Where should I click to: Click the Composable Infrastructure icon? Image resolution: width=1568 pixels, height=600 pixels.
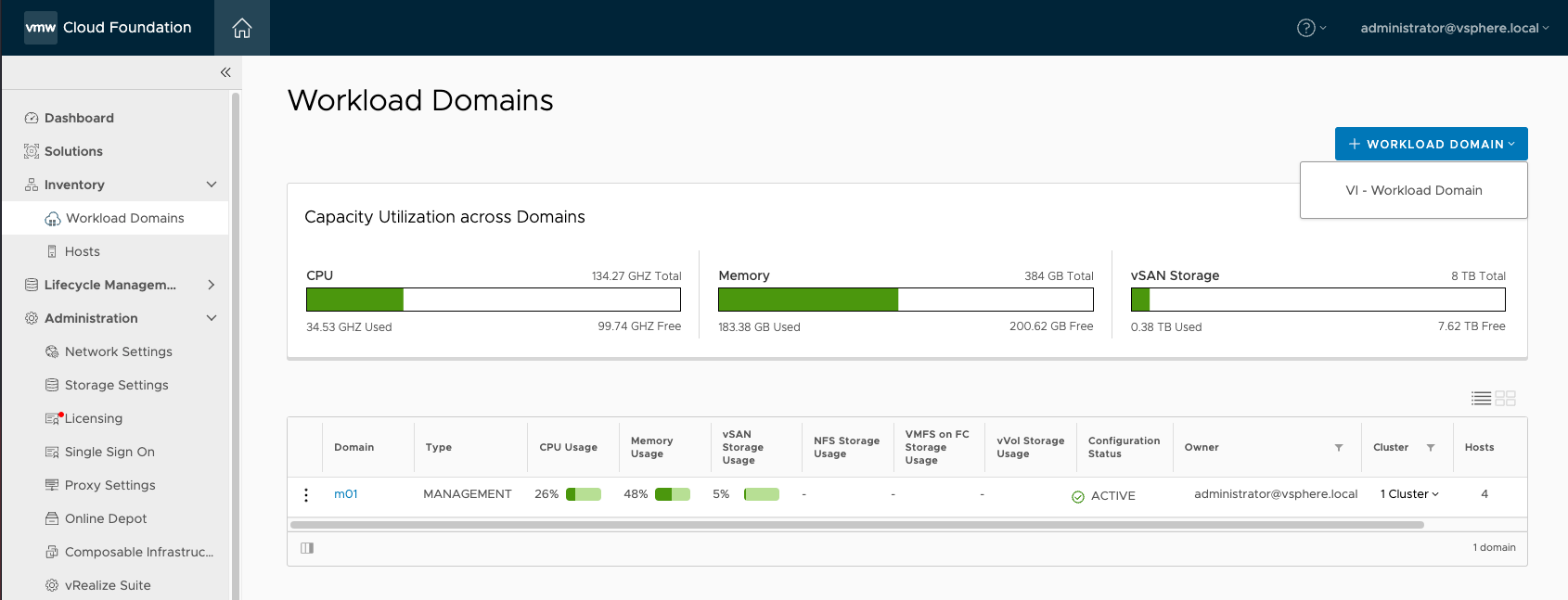tap(52, 552)
